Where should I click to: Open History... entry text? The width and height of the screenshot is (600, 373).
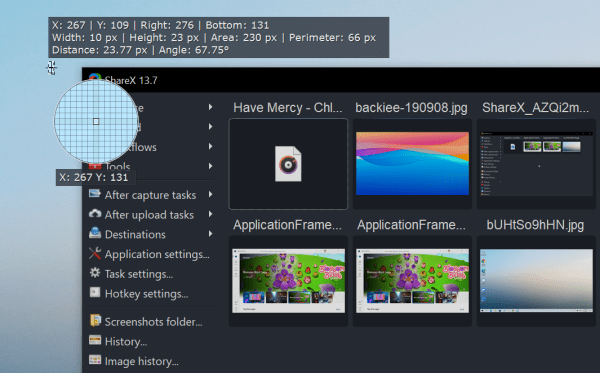[126, 342]
